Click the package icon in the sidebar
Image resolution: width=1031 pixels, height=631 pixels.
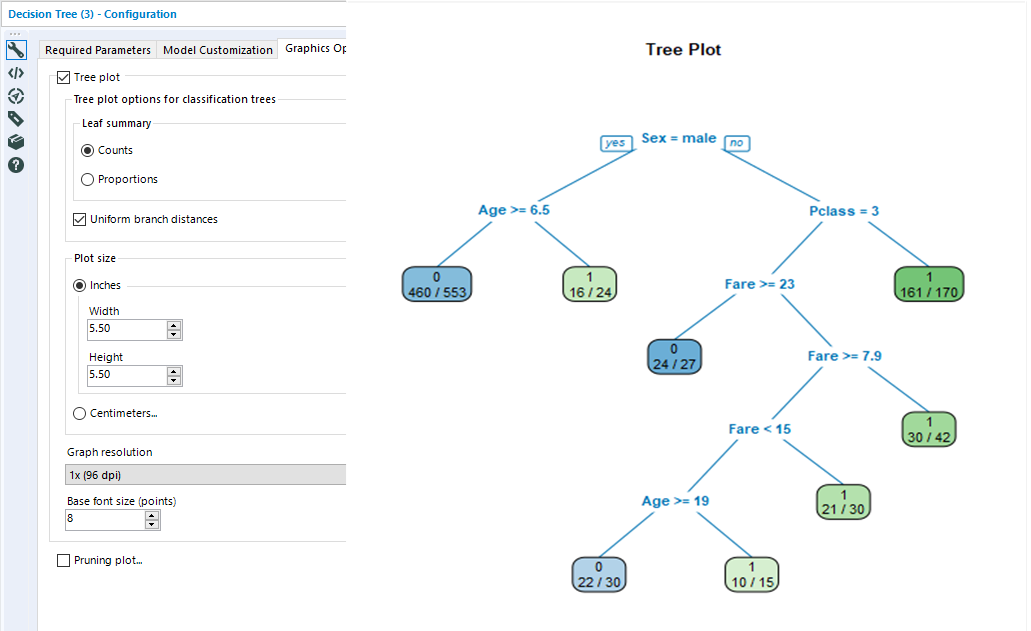(15, 141)
